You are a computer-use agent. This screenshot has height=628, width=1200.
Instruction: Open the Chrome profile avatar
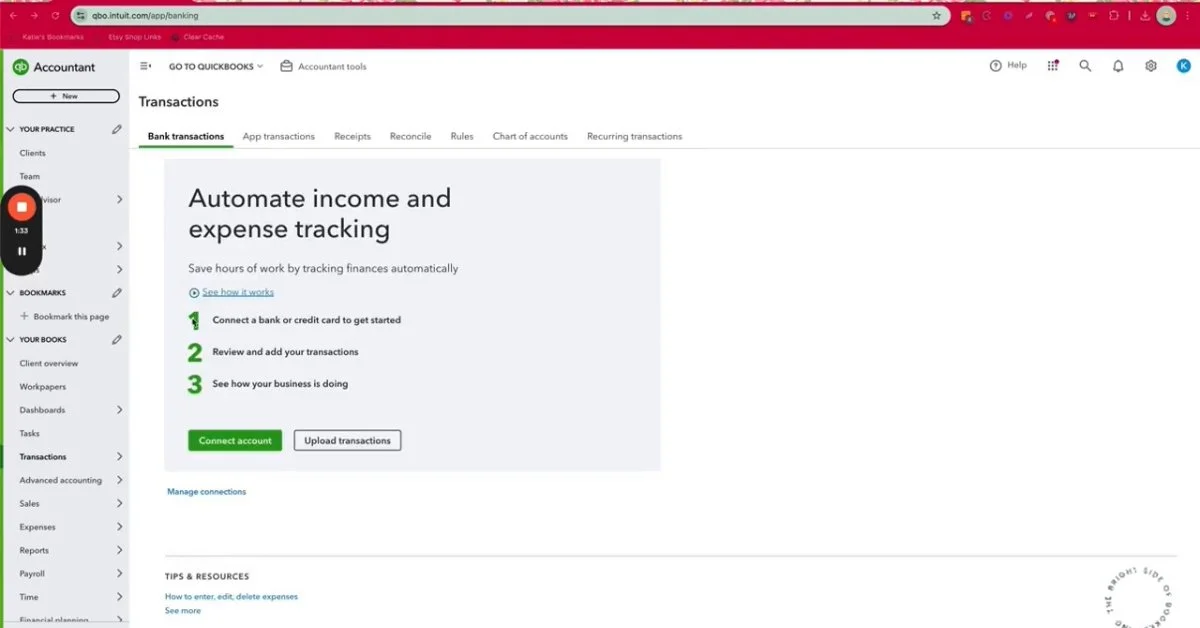[x=1166, y=16]
